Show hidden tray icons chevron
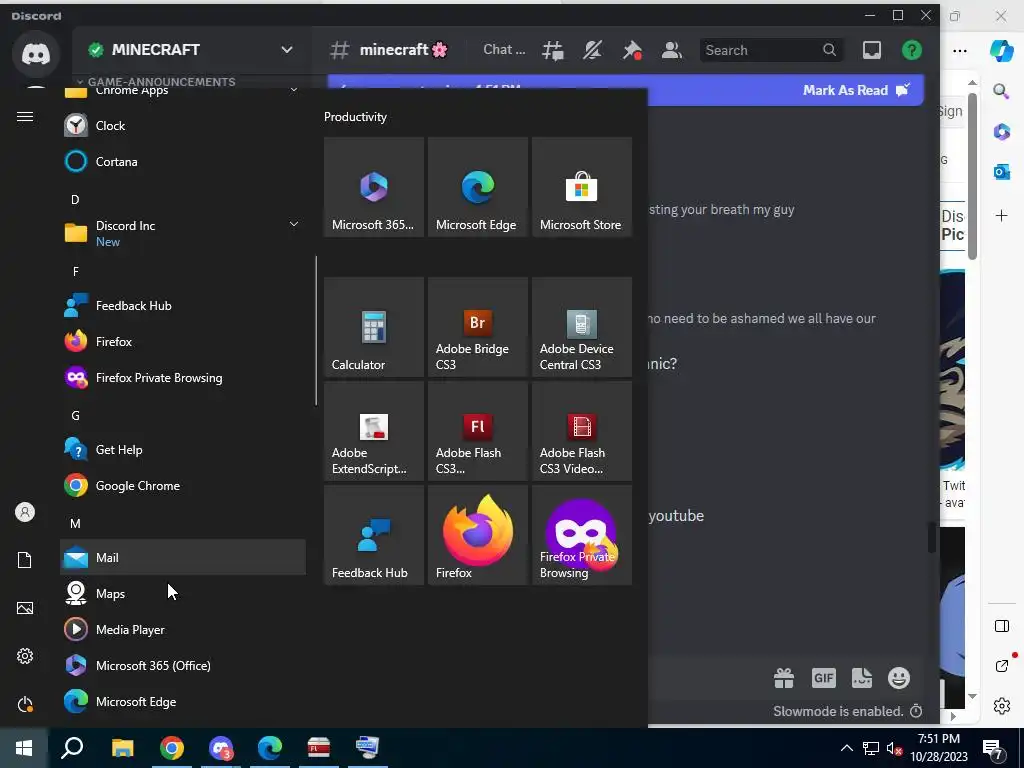Screen dimensions: 1024x768 click(846, 748)
